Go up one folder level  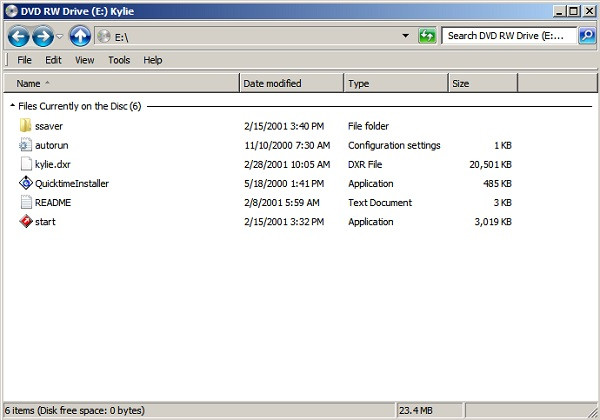click(x=81, y=36)
